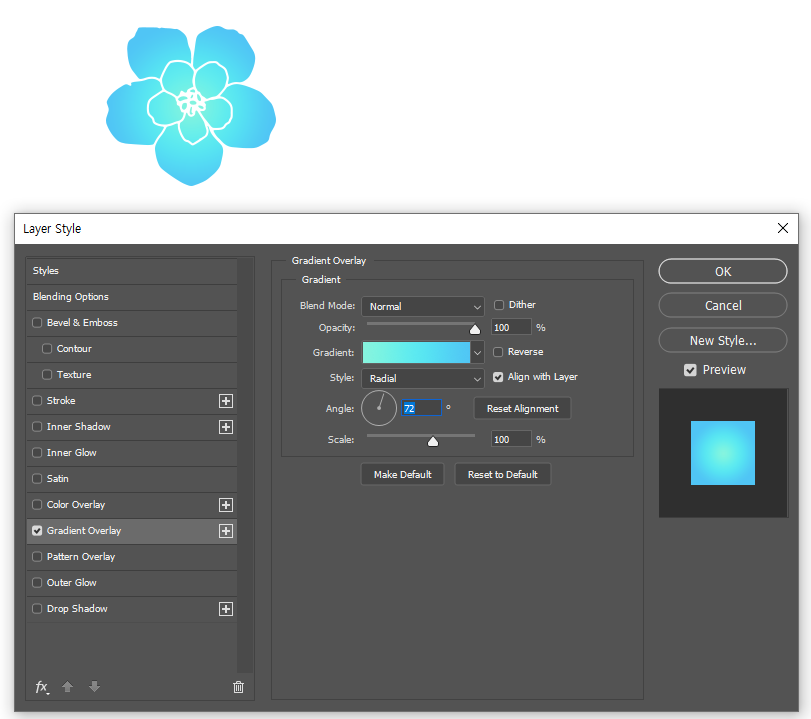Click the Reset to Default button
This screenshot has height=719, width=811.
tap(503, 474)
